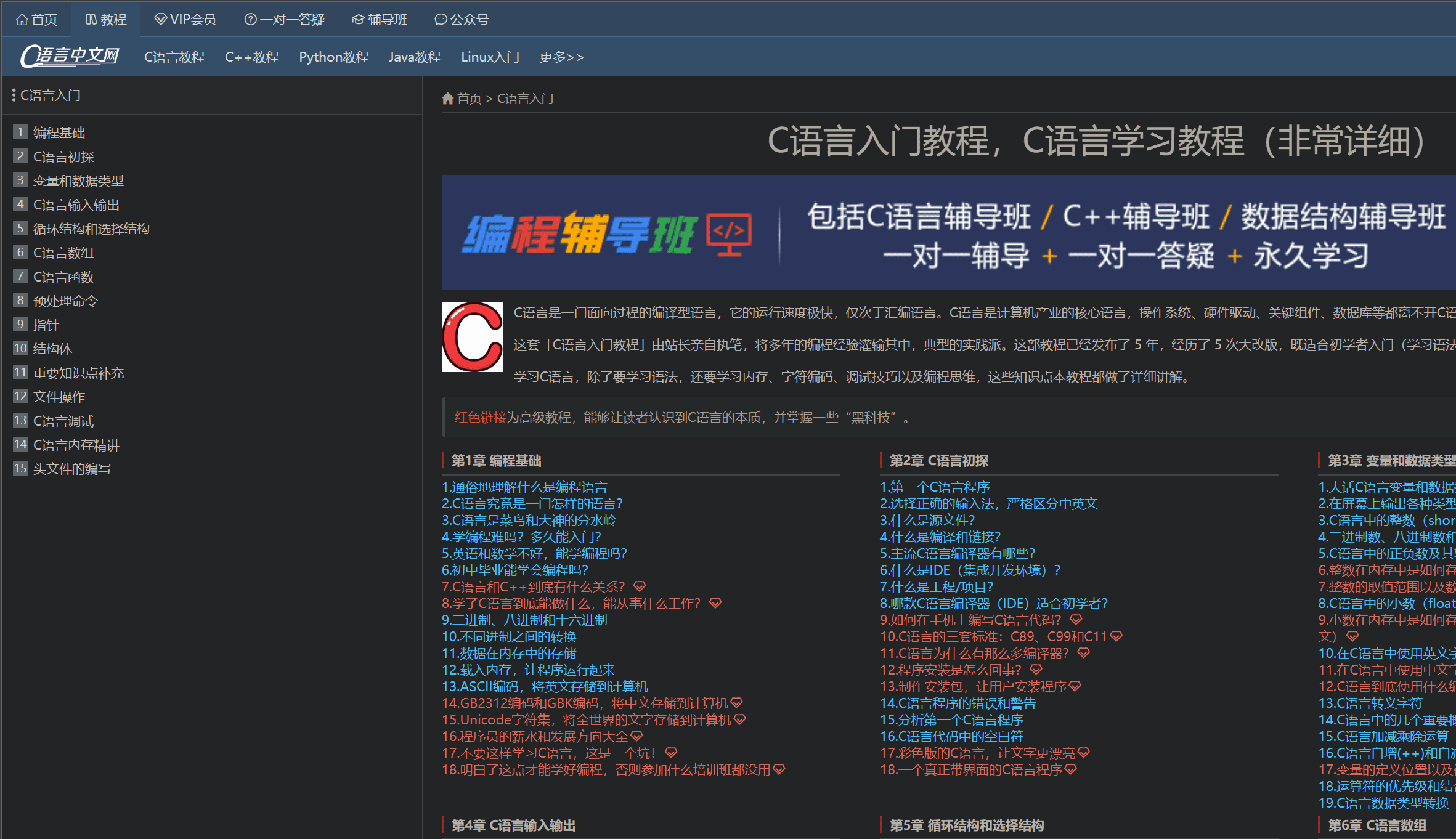Expand sidebar item 预处理命令
Screen dimensions: 1456x839
click(x=63, y=300)
